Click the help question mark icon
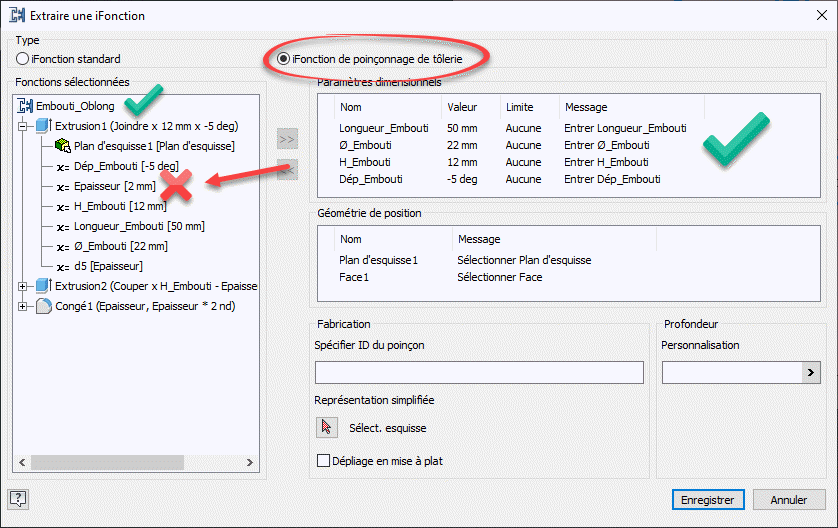 point(17,499)
